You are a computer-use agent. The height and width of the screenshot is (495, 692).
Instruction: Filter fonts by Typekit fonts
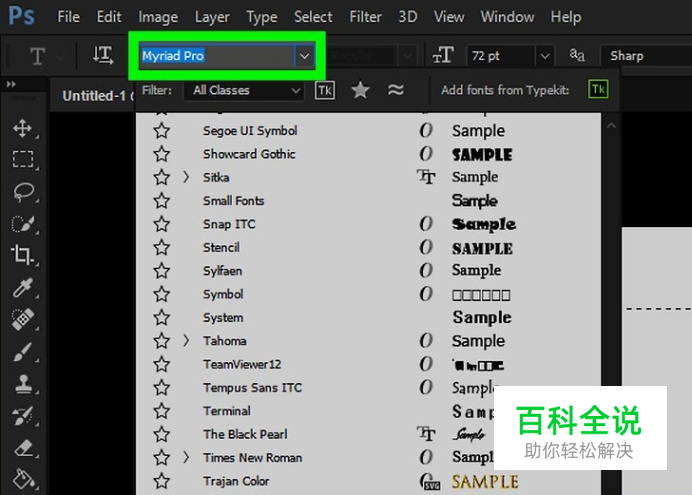tap(324, 90)
